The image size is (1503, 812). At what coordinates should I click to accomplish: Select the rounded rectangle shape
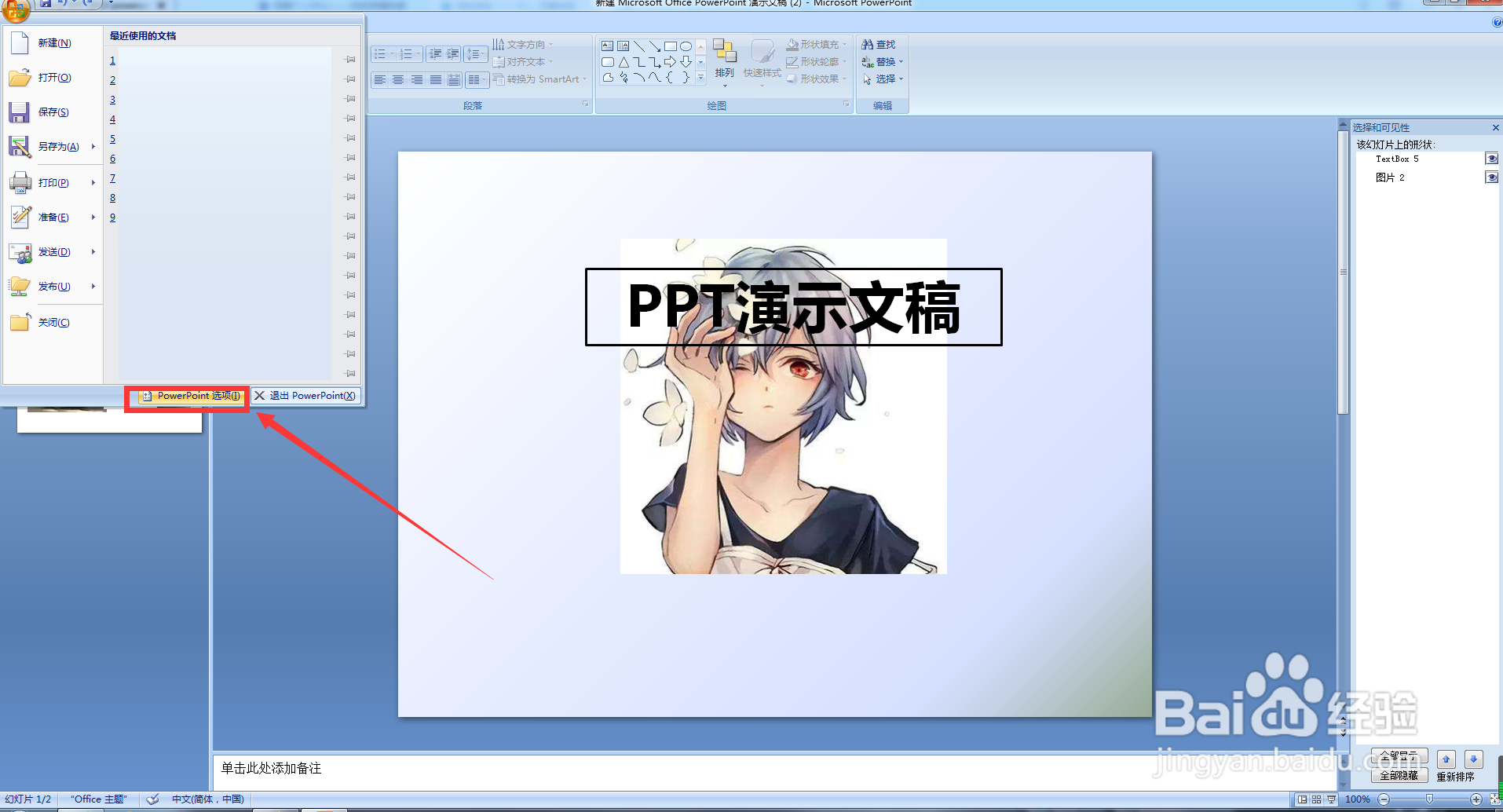608,62
